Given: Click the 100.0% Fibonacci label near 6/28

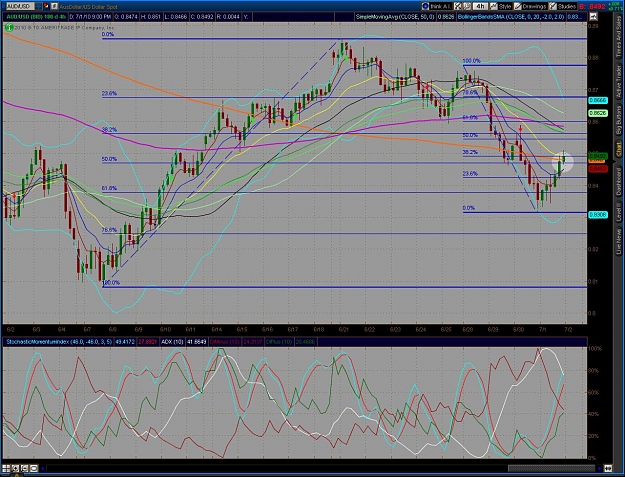Looking at the screenshot, I should [472, 61].
